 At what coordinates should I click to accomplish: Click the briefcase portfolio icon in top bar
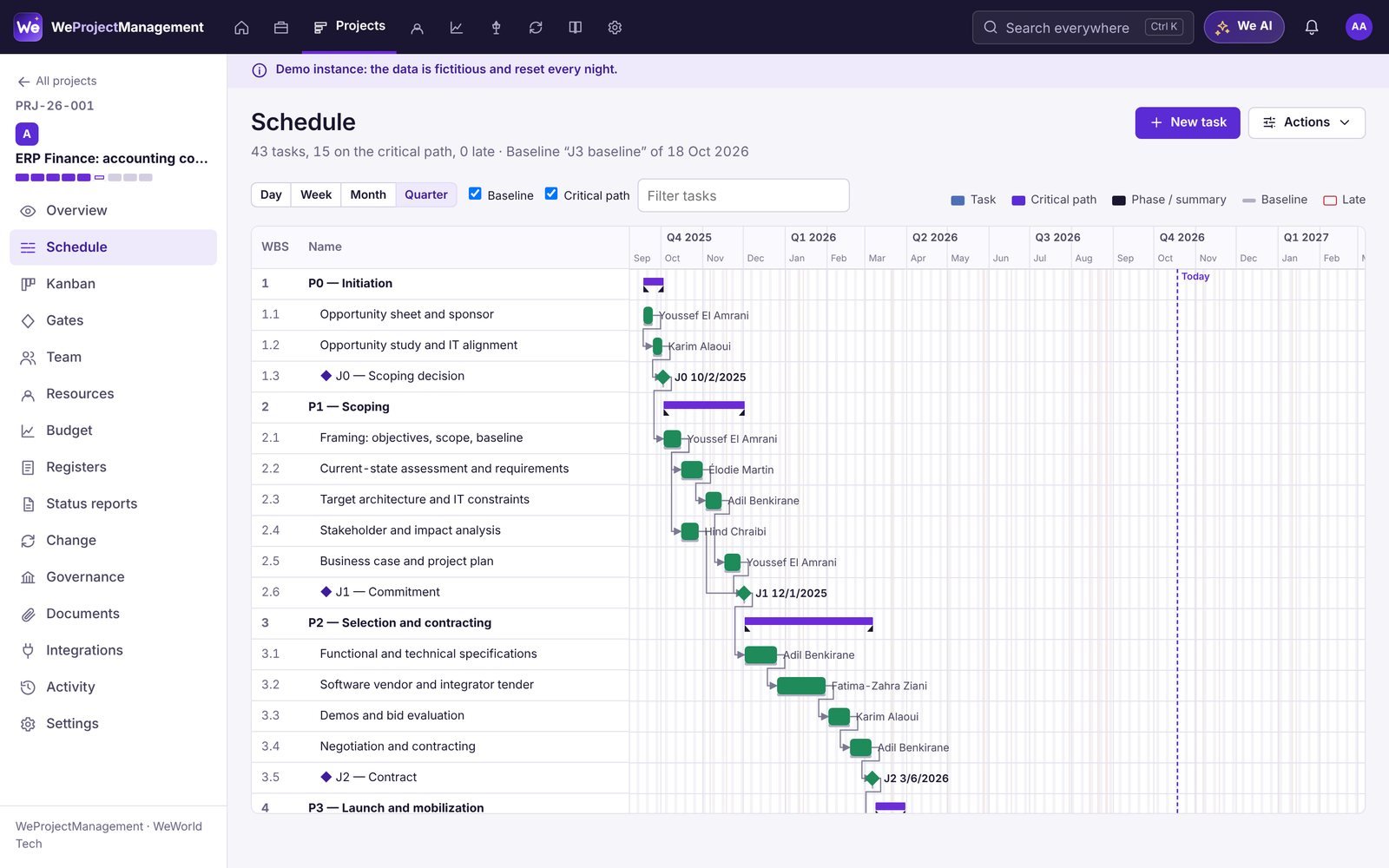pos(280,27)
